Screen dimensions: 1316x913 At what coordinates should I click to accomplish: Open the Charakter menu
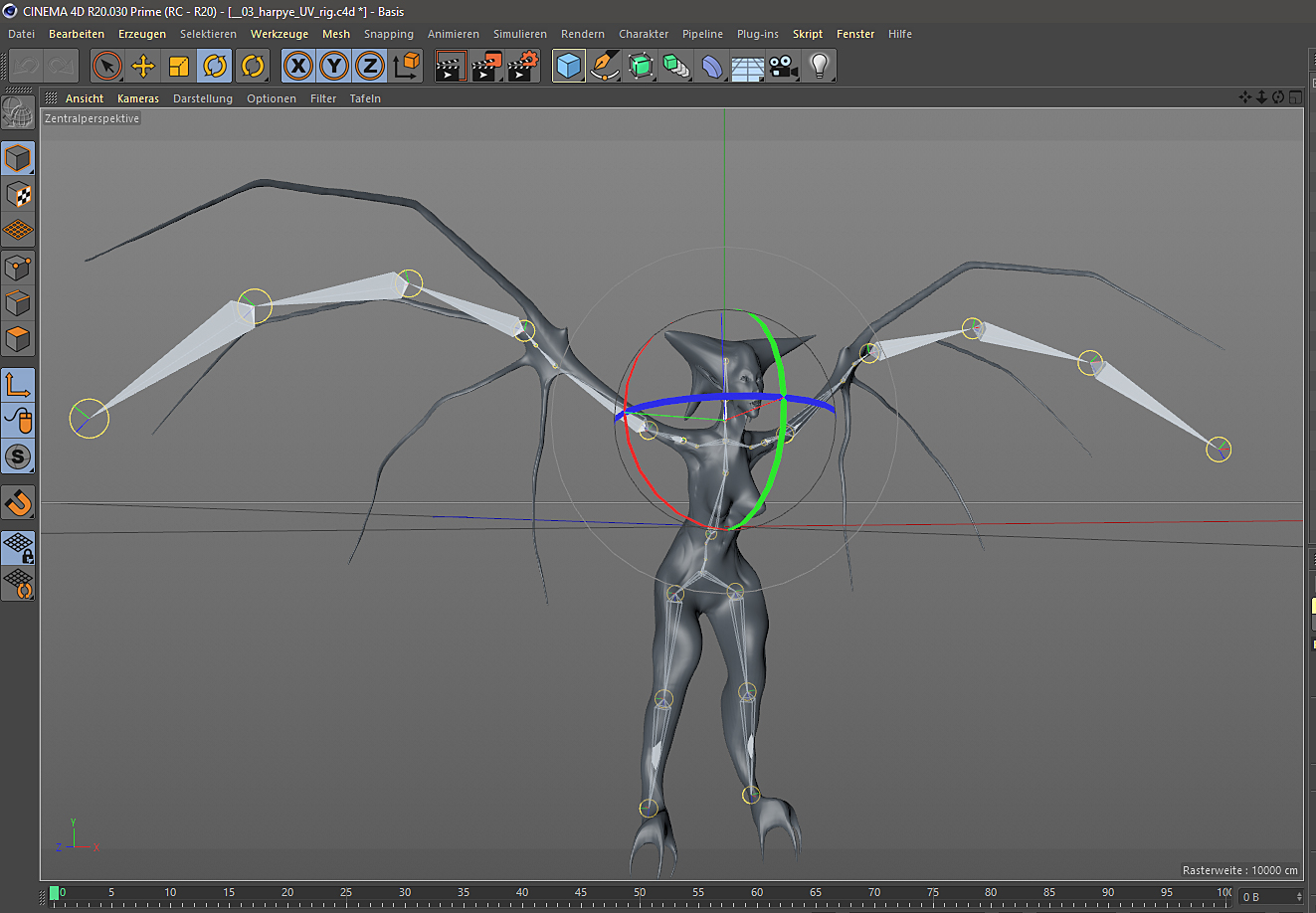click(644, 34)
